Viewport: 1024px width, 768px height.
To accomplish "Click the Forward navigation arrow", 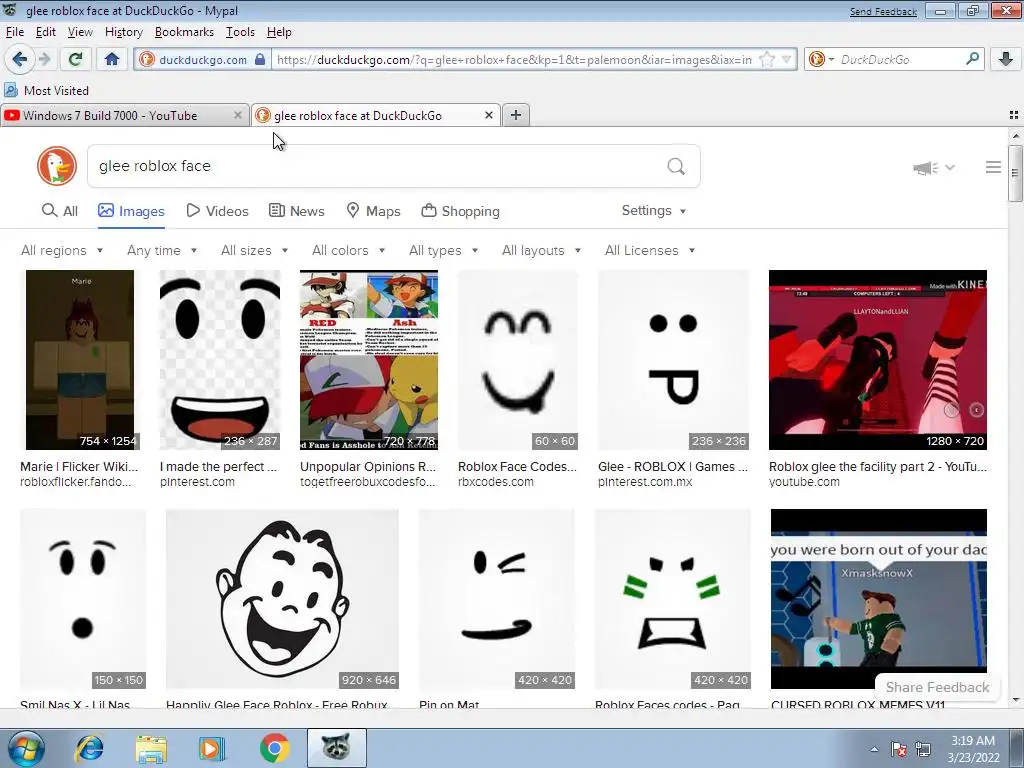I will (x=44, y=59).
